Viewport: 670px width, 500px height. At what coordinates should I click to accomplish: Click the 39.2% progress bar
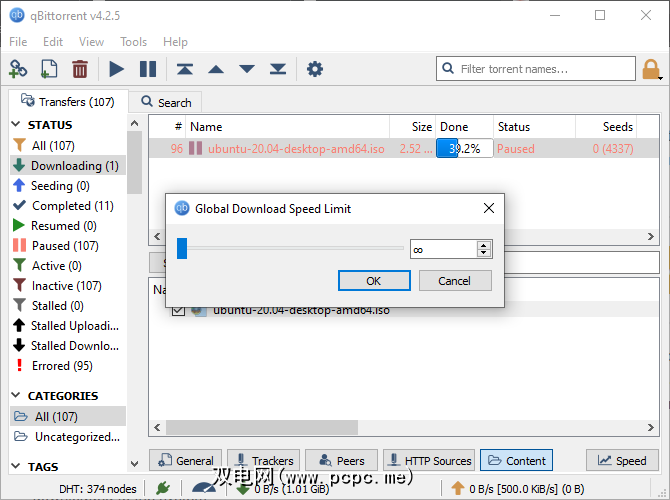tap(464, 148)
